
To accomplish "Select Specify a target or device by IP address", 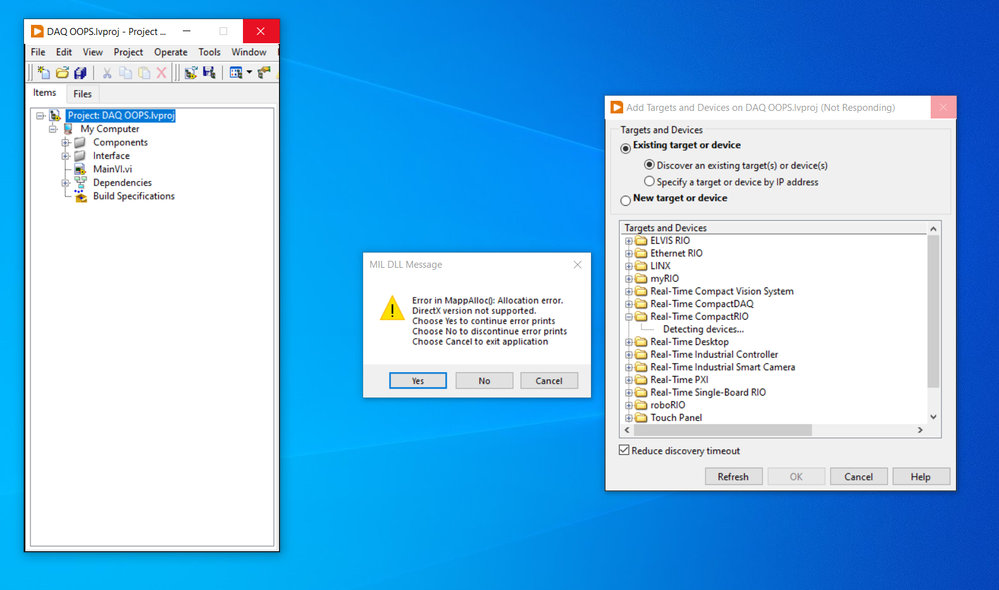I will click(x=649, y=181).
